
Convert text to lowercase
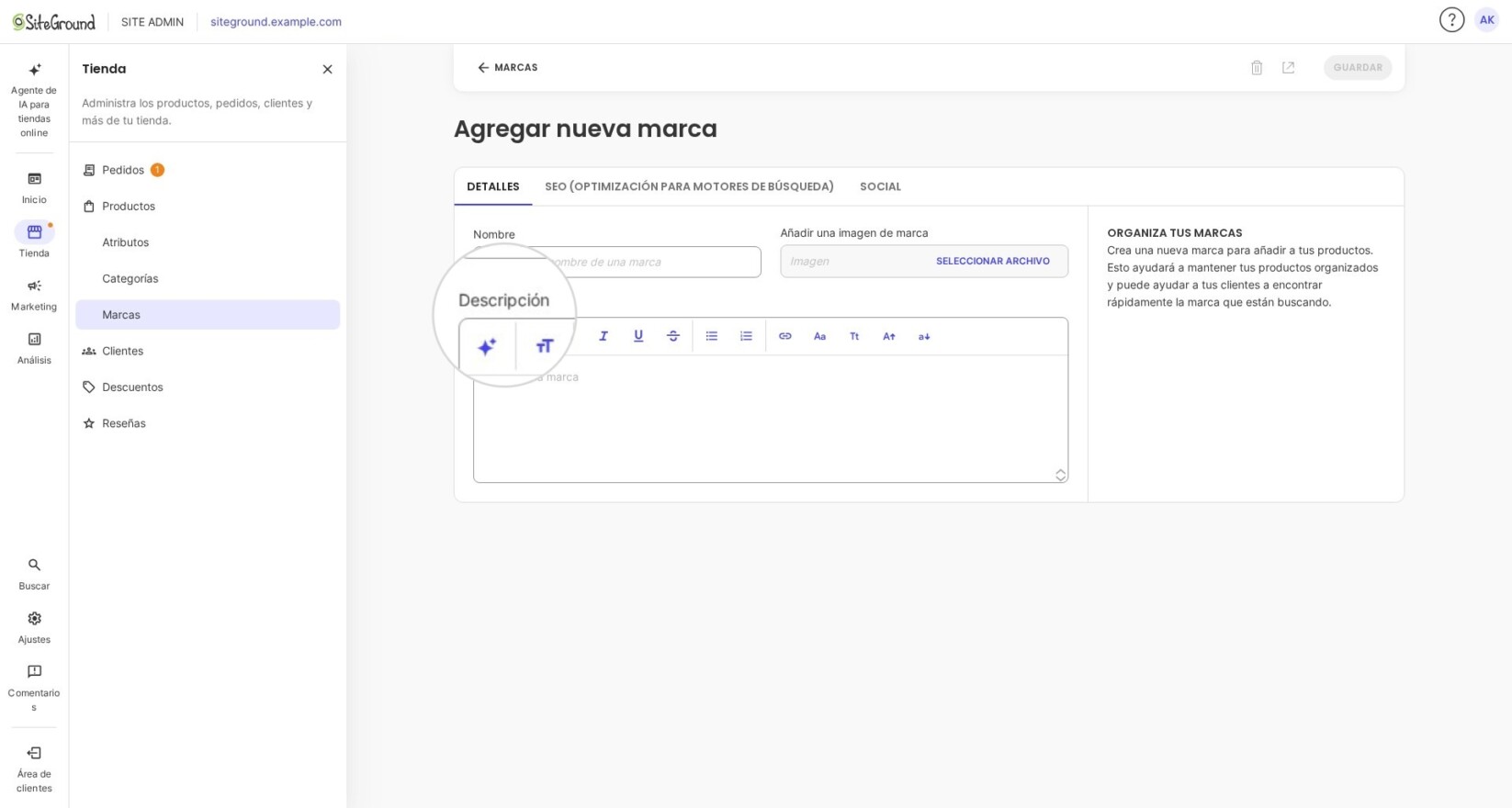point(924,336)
